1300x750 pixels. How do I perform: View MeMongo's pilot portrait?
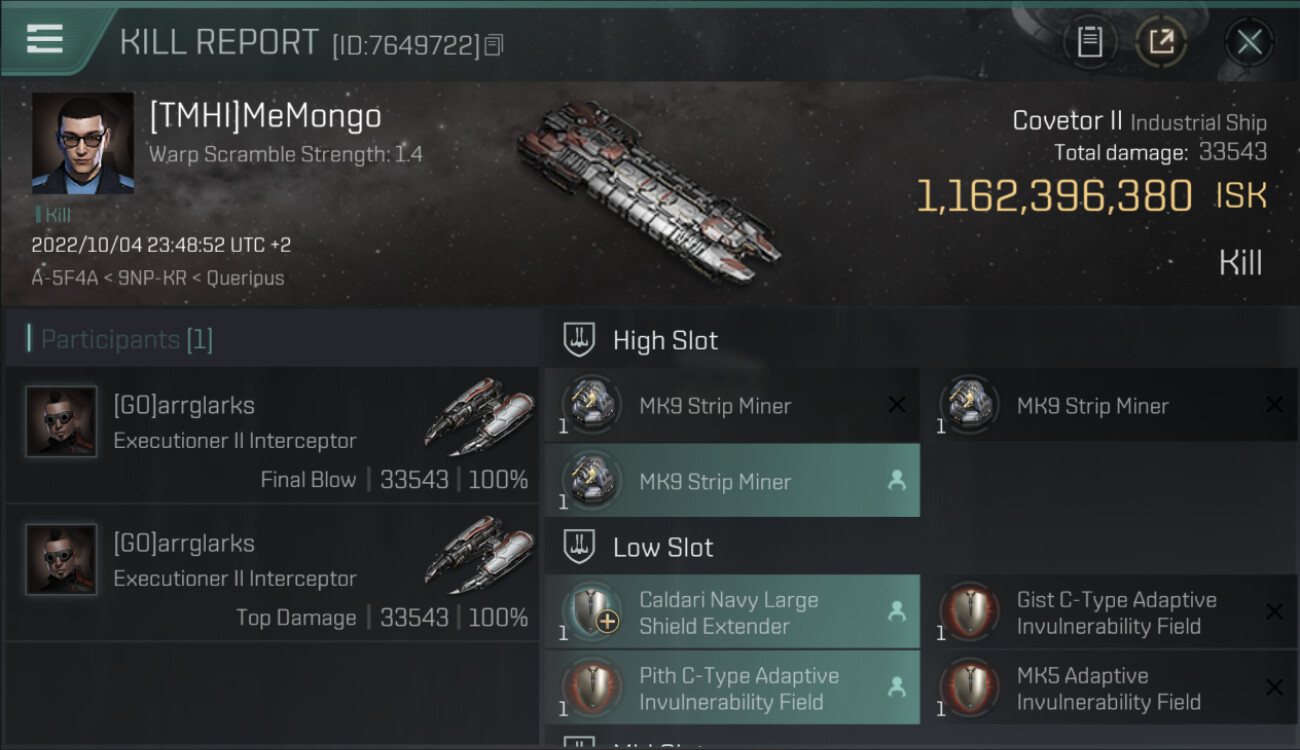click(x=82, y=143)
